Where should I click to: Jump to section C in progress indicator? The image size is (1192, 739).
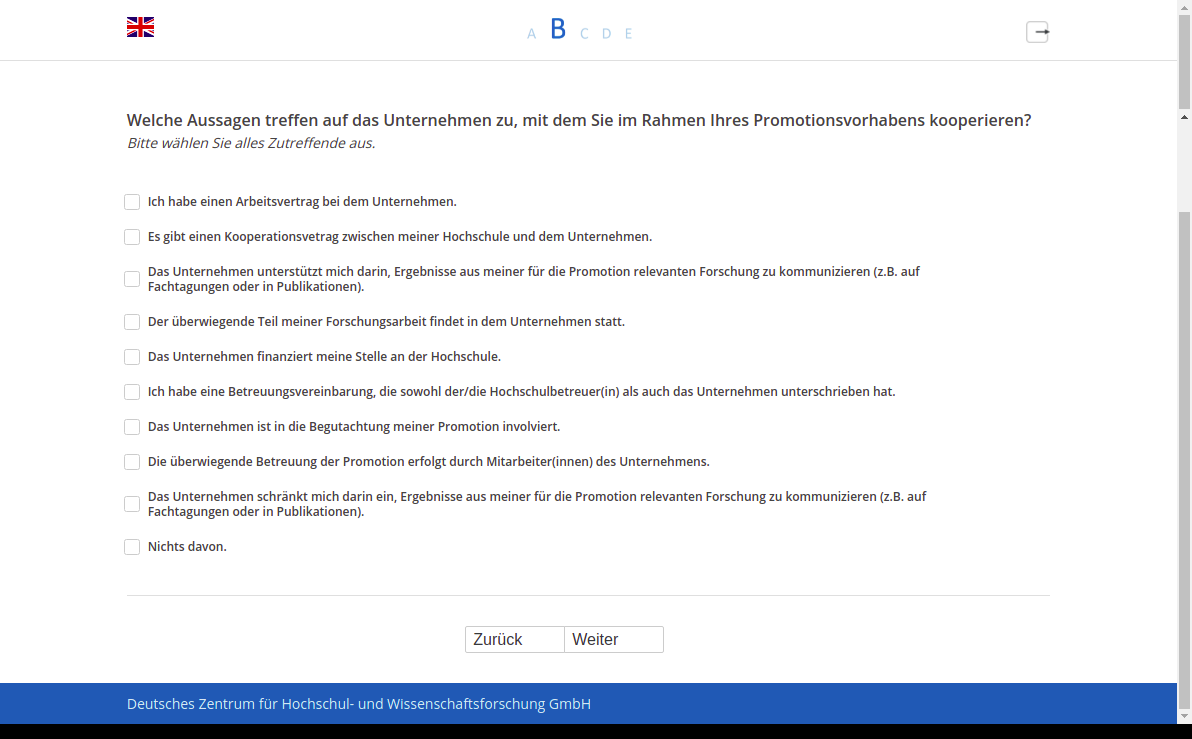click(x=584, y=34)
